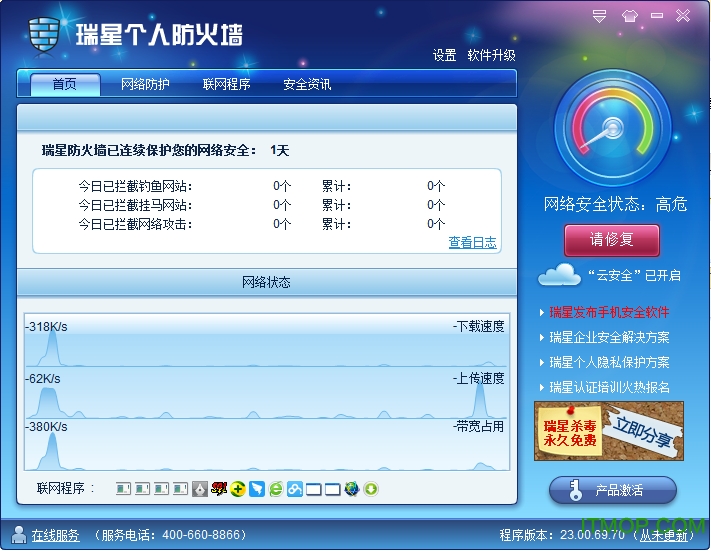Viewport: 711px width, 551px height.
Task: Select the green download-arrow program icon
Action: pos(371,489)
